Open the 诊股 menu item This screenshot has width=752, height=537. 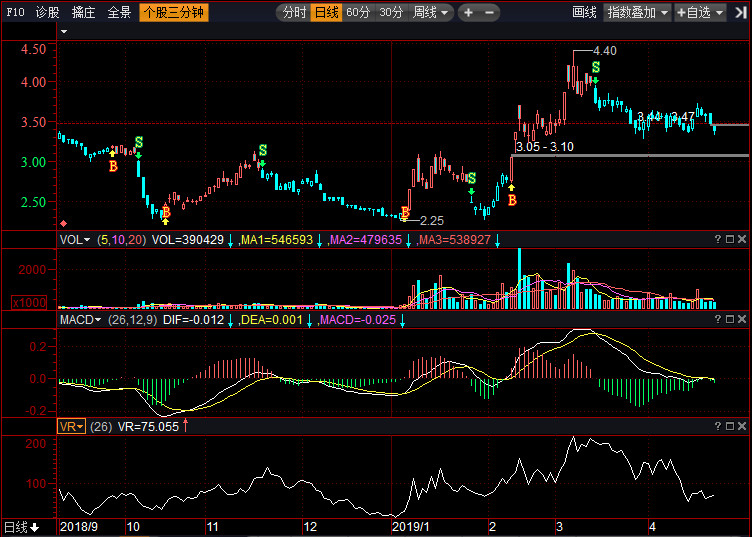47,12
